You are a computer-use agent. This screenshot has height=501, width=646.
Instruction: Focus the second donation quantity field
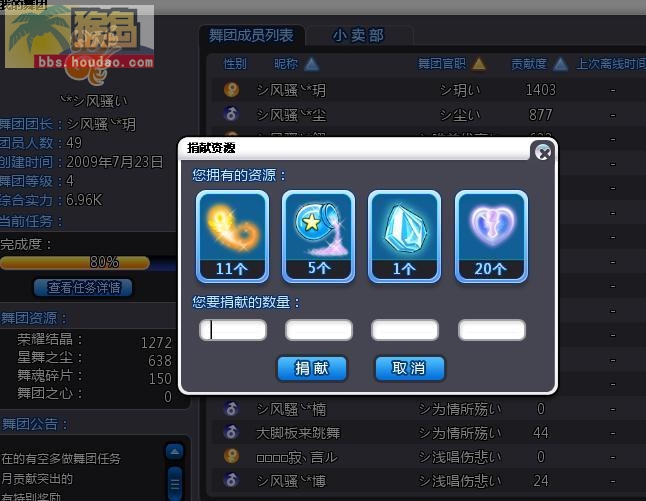(x=319, y=330)
